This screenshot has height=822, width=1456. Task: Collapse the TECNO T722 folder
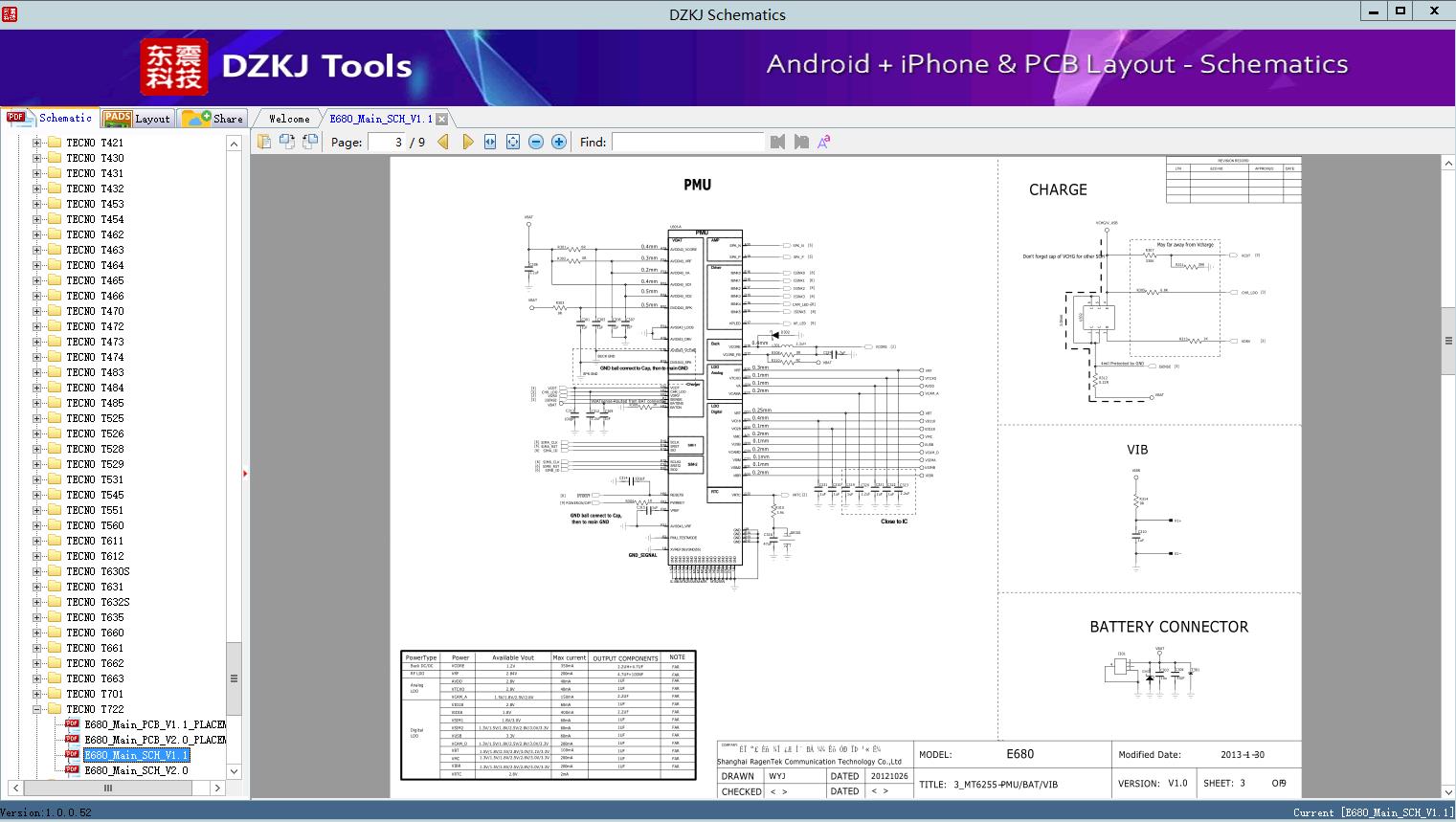tap(37, 709)
